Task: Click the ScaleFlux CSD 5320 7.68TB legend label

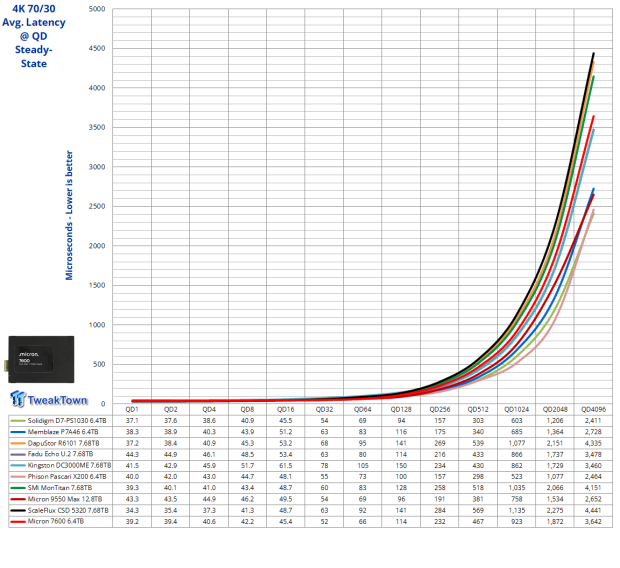Action: pyautogui.click(x=68, y=511)
